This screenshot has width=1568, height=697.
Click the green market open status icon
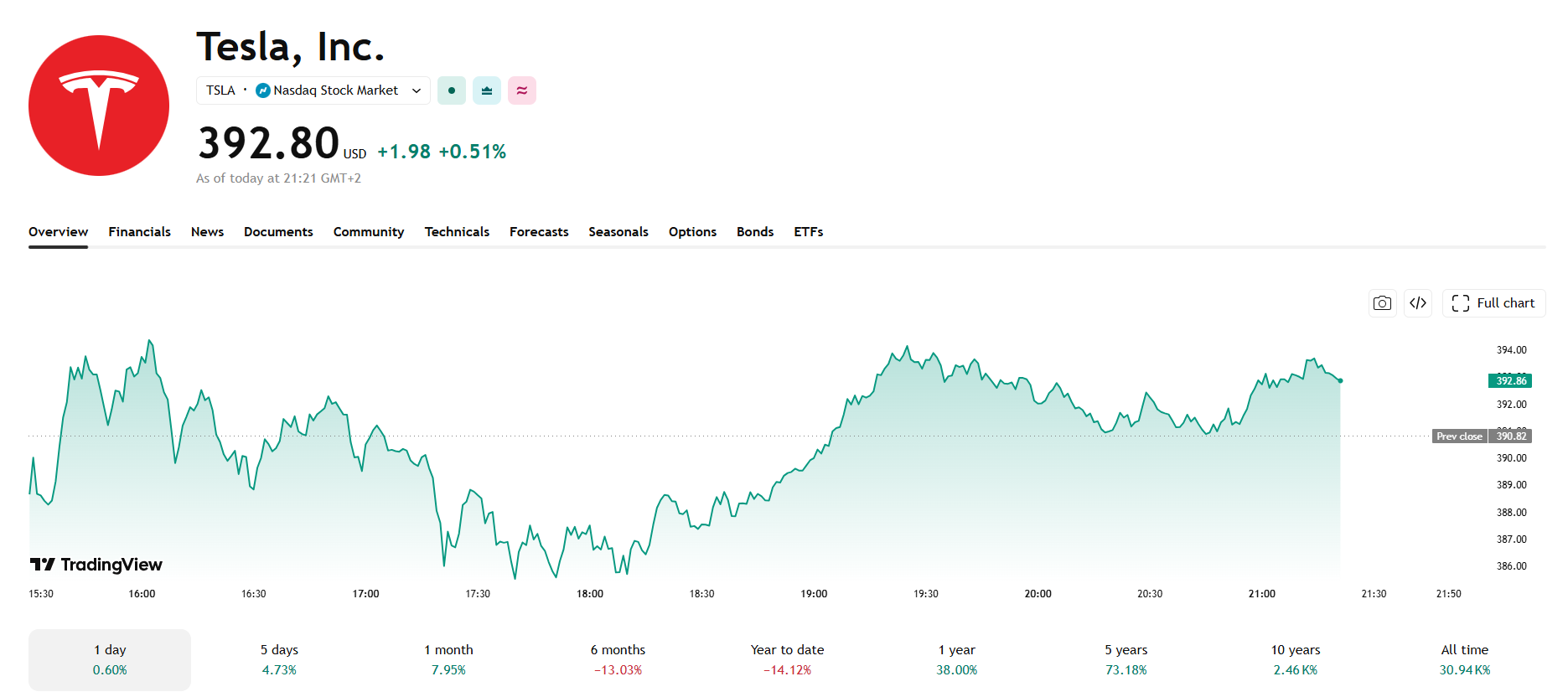452,90
